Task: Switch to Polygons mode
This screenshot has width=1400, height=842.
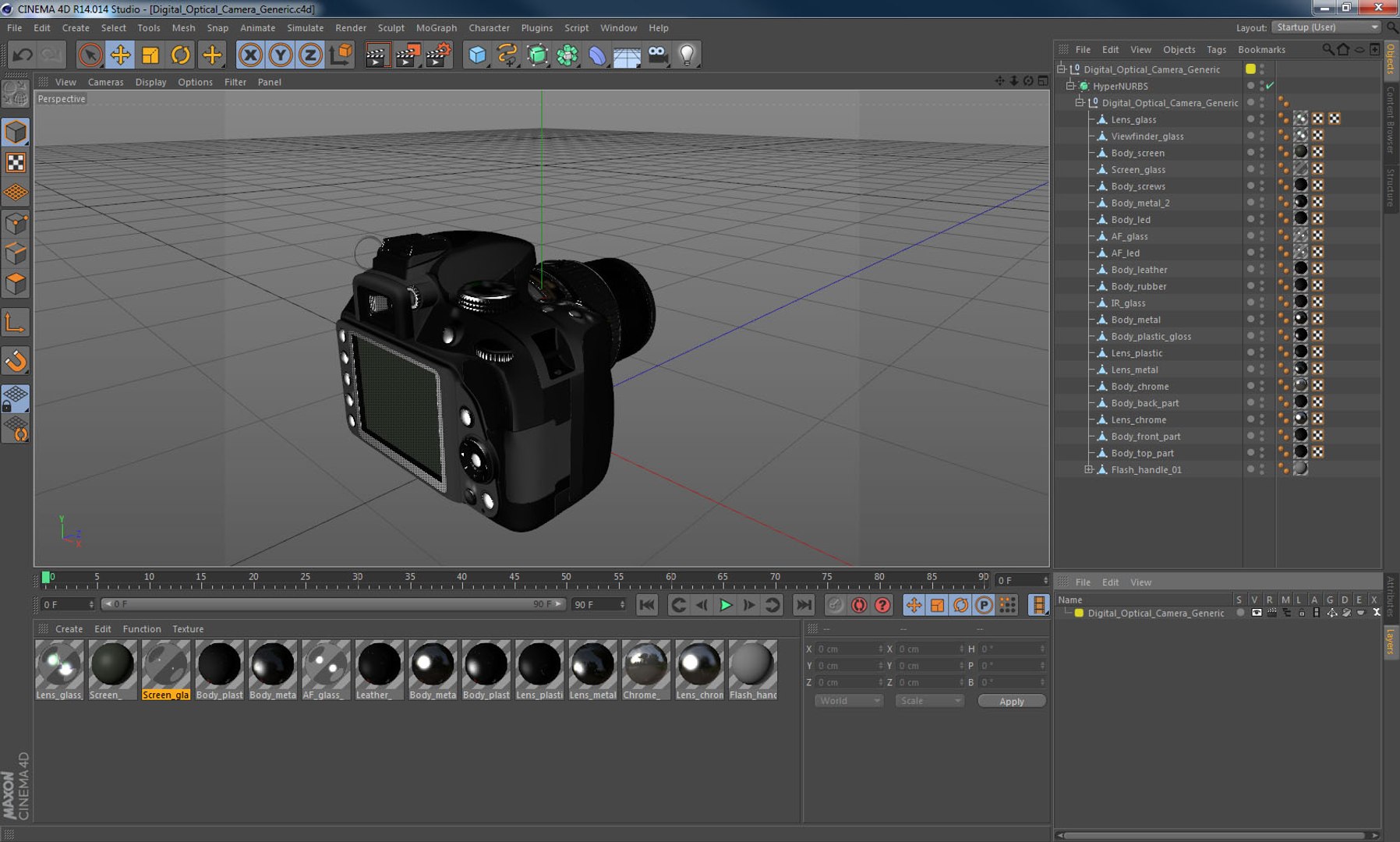Action: [16, 284]
